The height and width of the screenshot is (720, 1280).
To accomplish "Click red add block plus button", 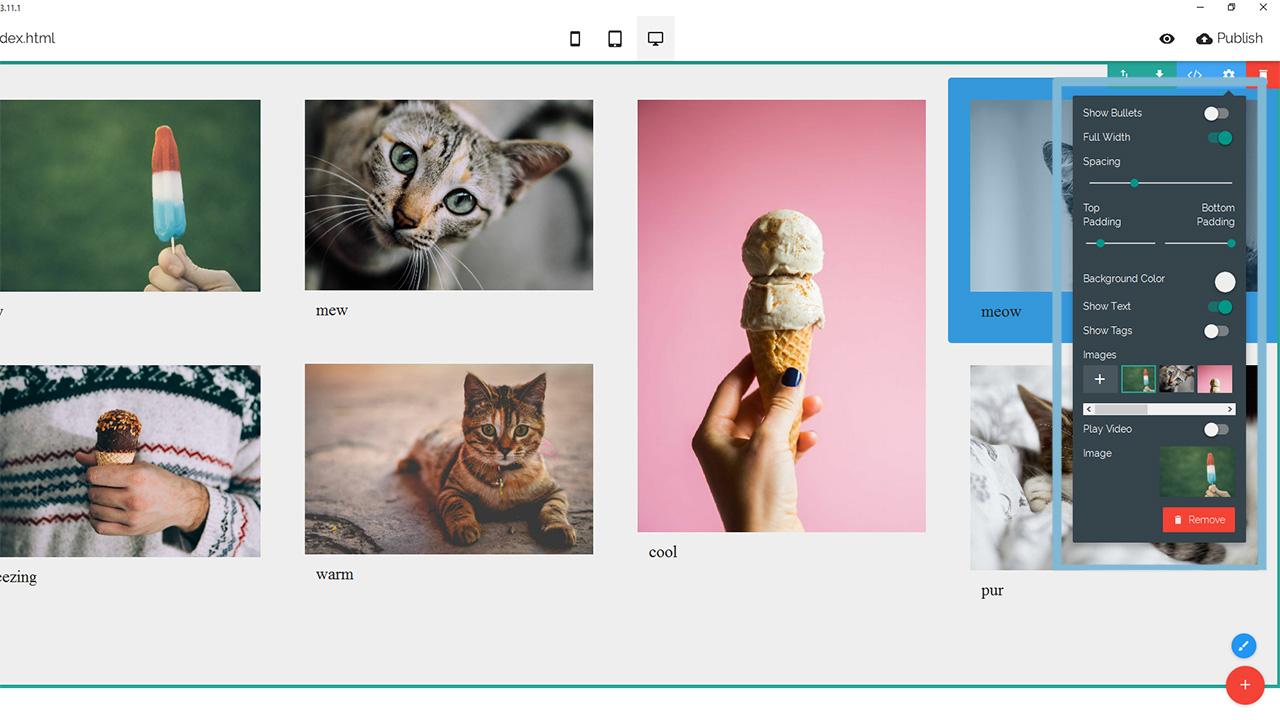I will point(1245,685).
